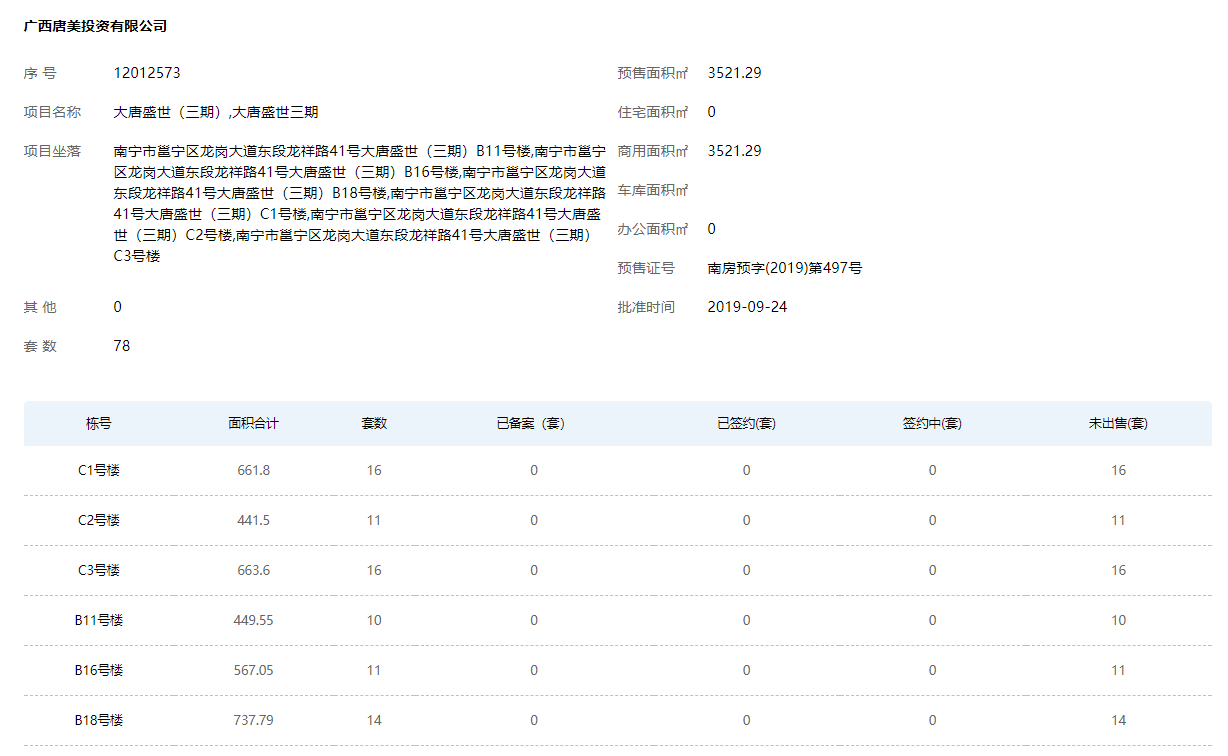Click area total 663.6 for C3号楼
The image size is (1228, 756).
pos(253,570)
